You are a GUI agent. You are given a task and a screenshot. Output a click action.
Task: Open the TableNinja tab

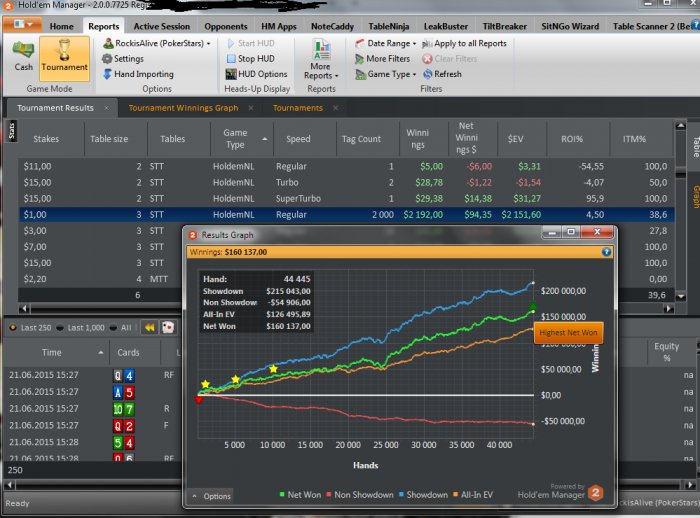pyautogui.click(x=388, y=26)
